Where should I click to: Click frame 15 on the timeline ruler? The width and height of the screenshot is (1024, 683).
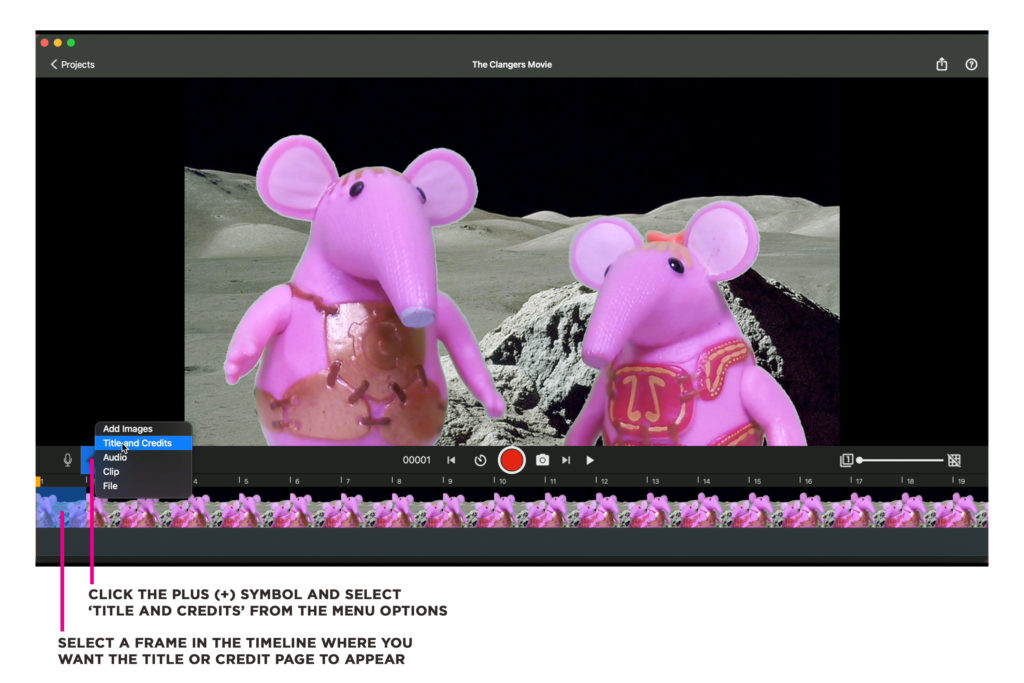[755, 481]
